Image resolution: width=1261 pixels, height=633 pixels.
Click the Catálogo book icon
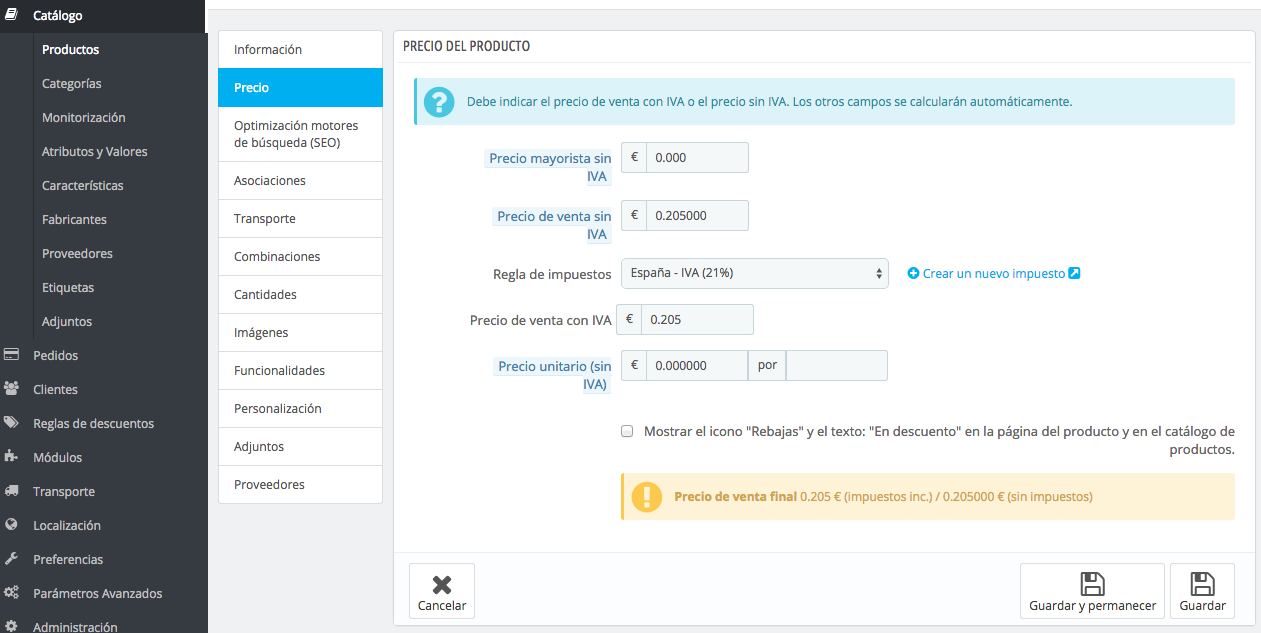(12, 15)
